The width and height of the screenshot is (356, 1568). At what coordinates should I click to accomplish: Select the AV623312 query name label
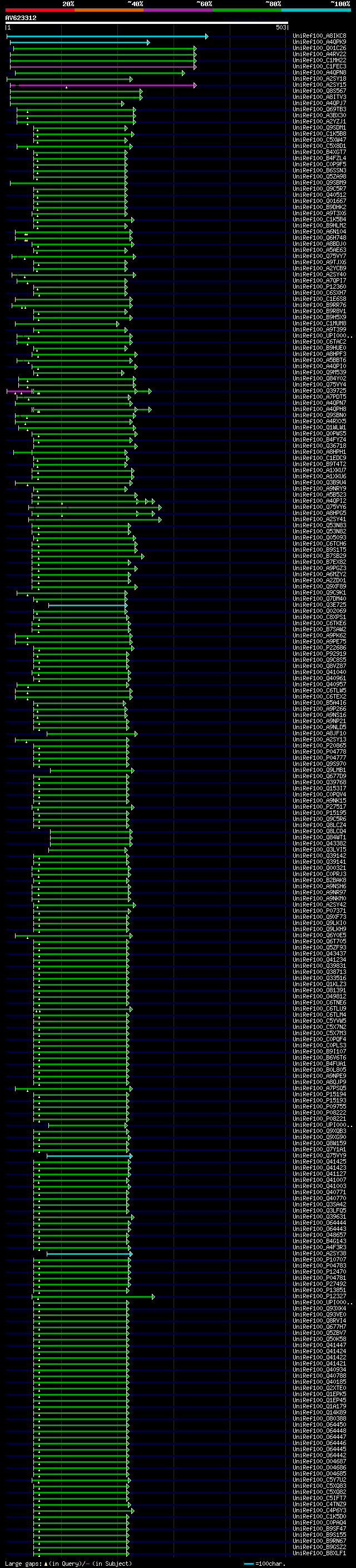coord(21,18)
